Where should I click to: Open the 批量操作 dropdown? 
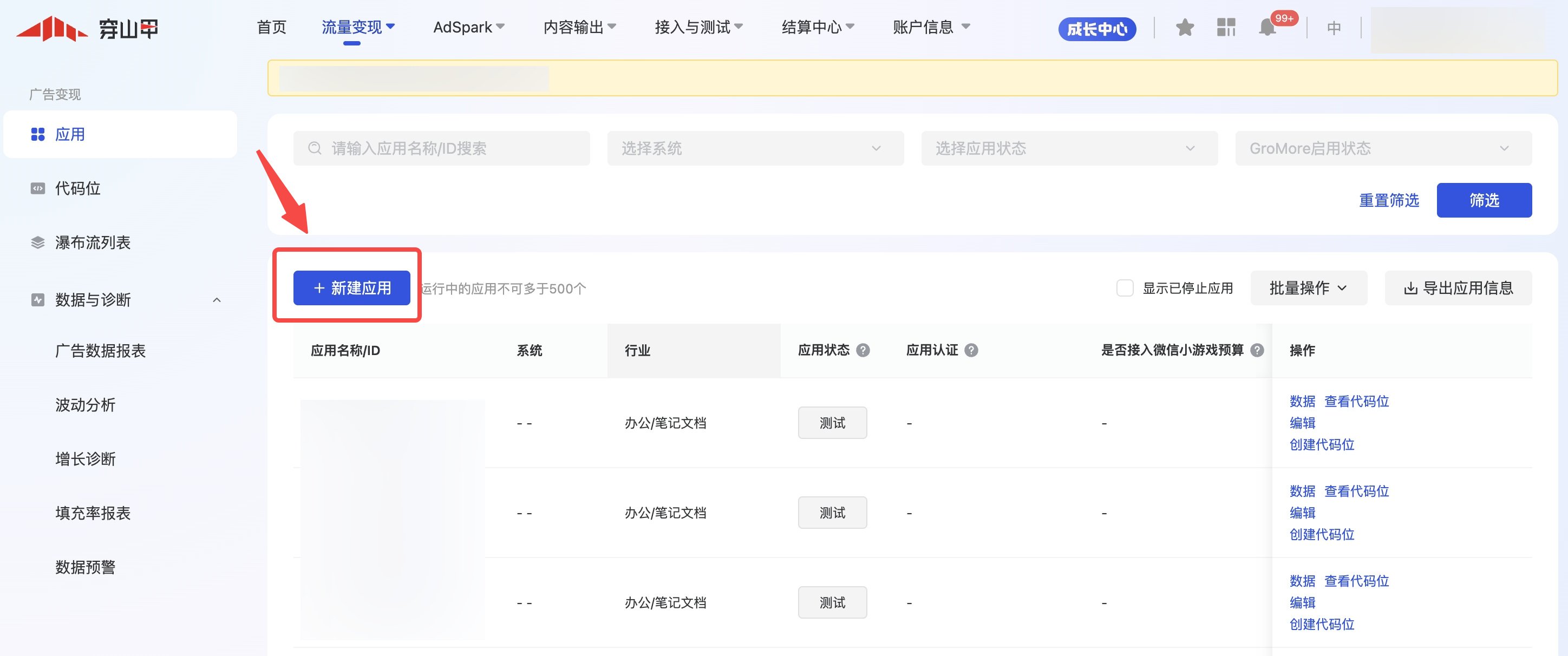(1308, 288)
